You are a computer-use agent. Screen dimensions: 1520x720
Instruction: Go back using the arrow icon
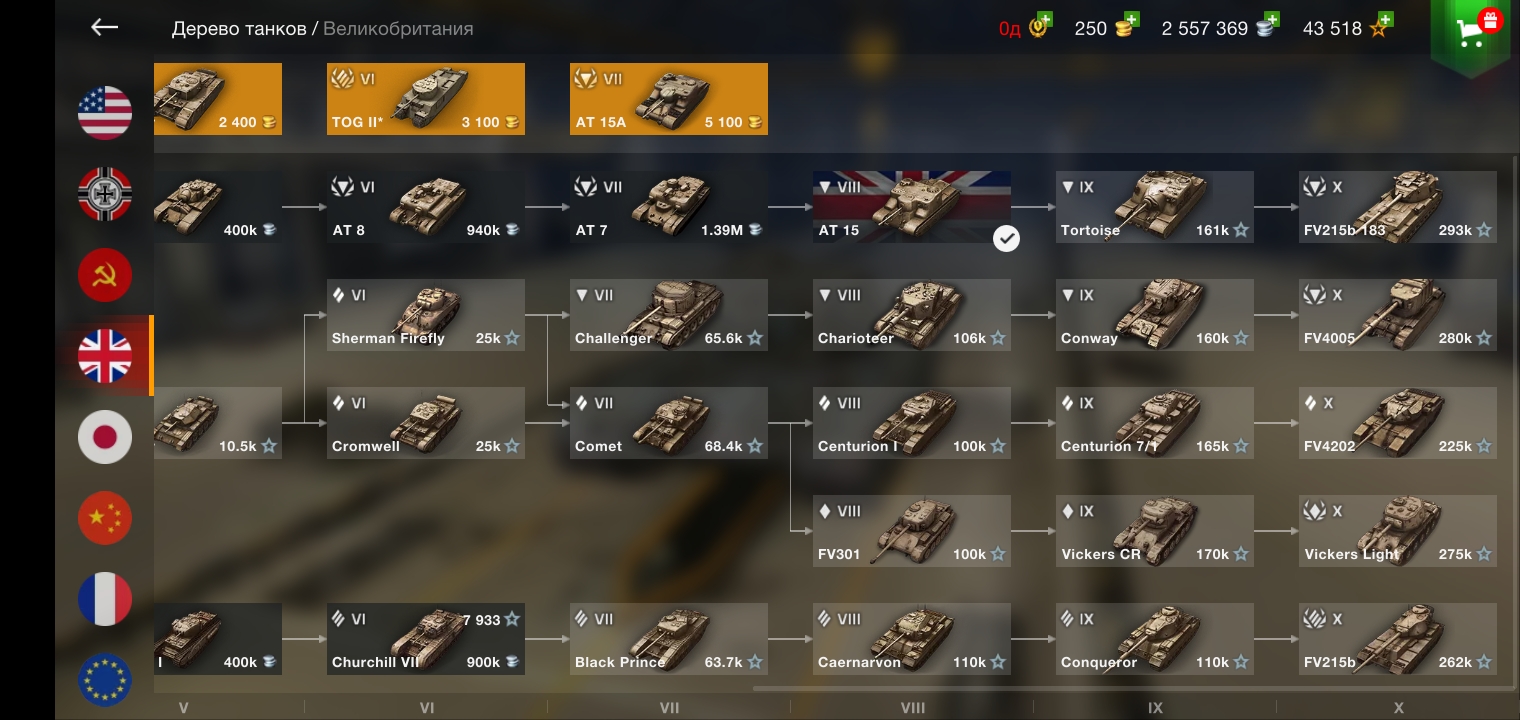click(104, 28)
